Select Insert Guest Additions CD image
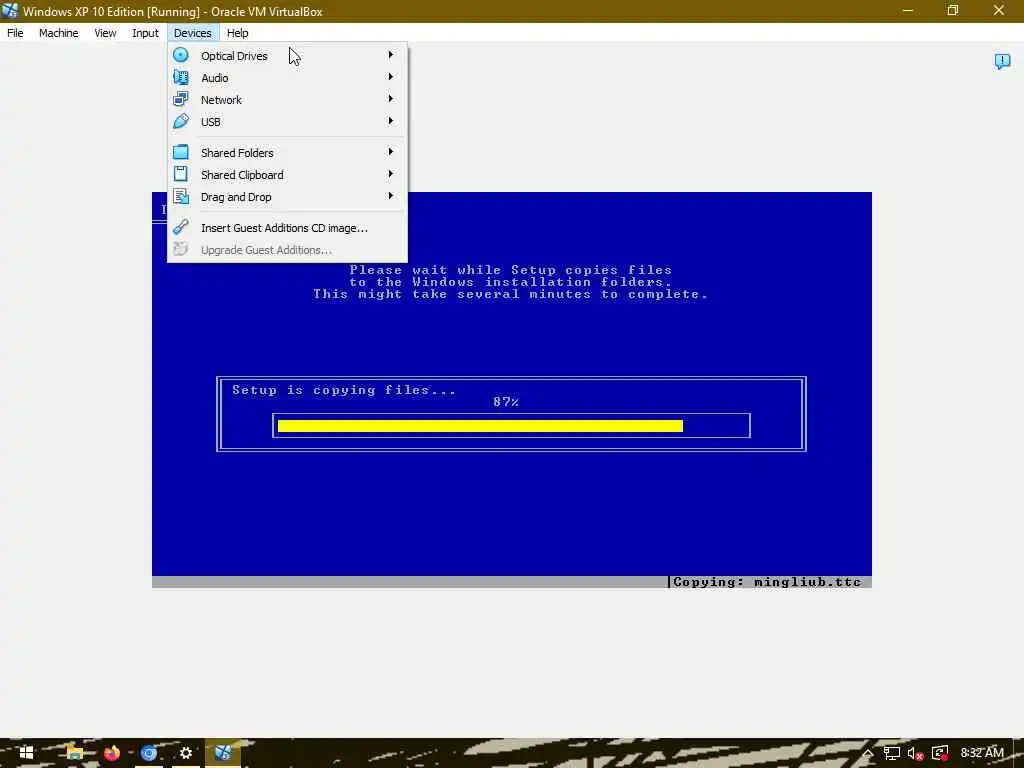The image size is (1024, 768). click(x=287, y=228)
